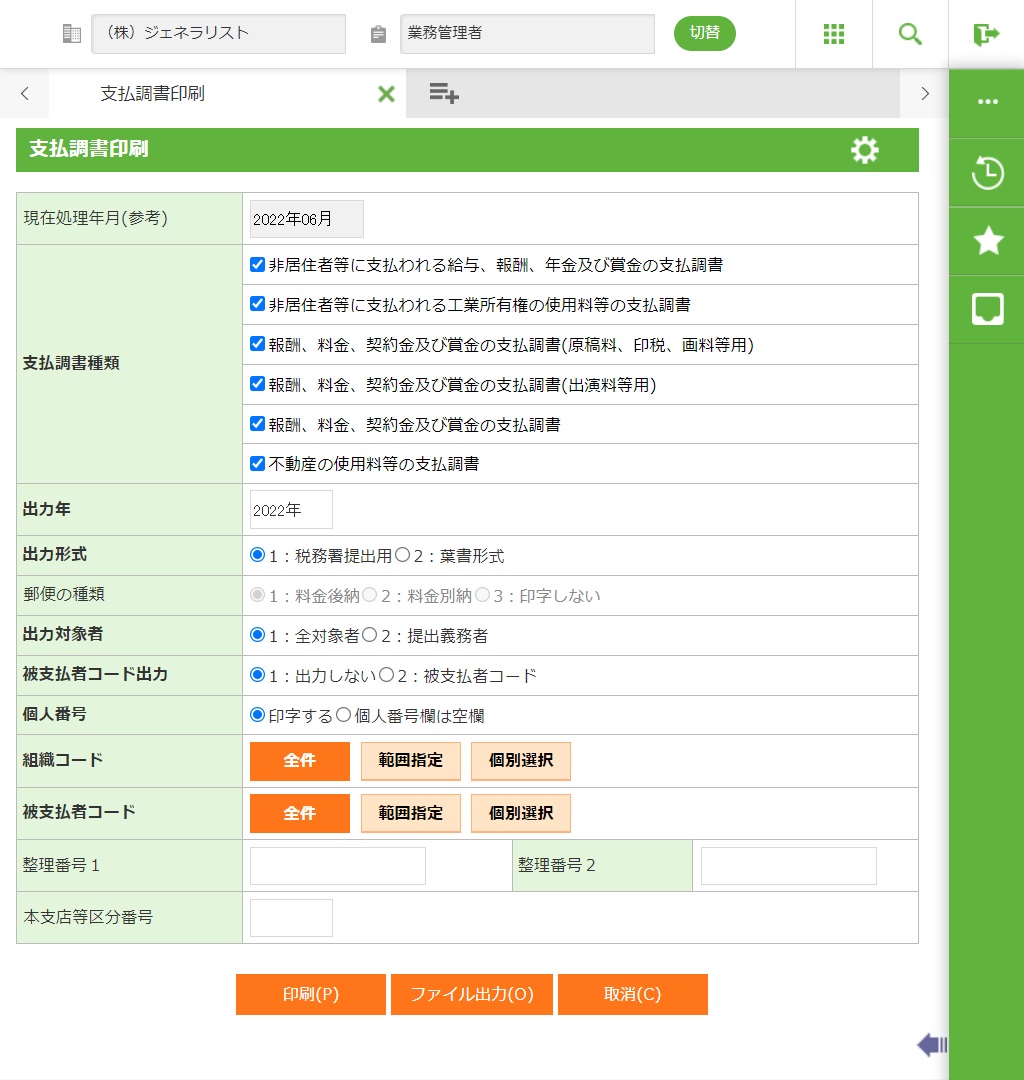The width and height of the screenshot is (1024, 1080).
Task: Click the 整理番号１ input field
Action: [337, 866]
